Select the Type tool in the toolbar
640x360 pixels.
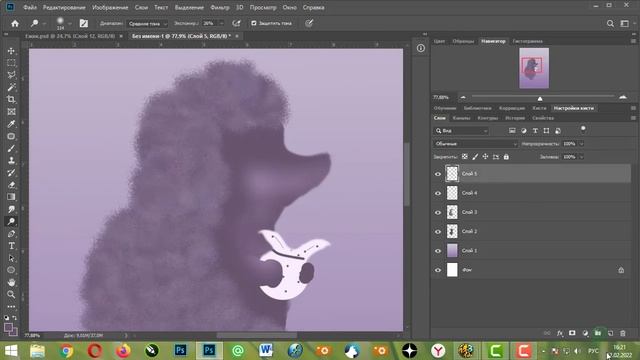pyautogui.click(x=11, y=246)
